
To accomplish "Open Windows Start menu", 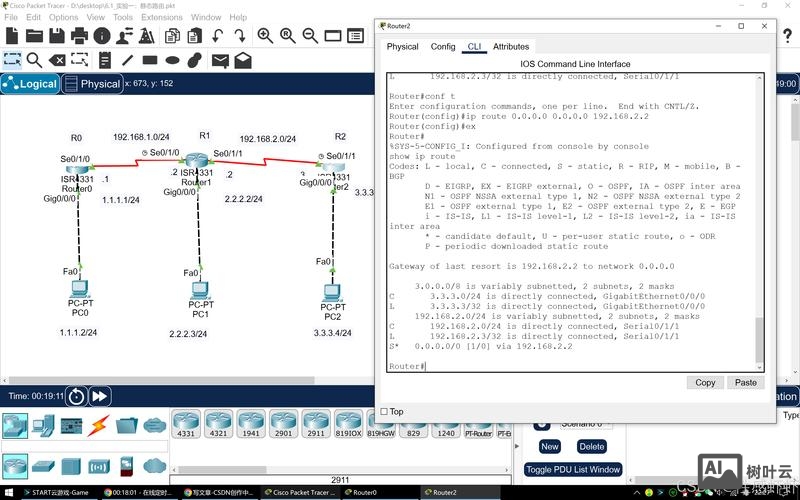I will [9, 492].
